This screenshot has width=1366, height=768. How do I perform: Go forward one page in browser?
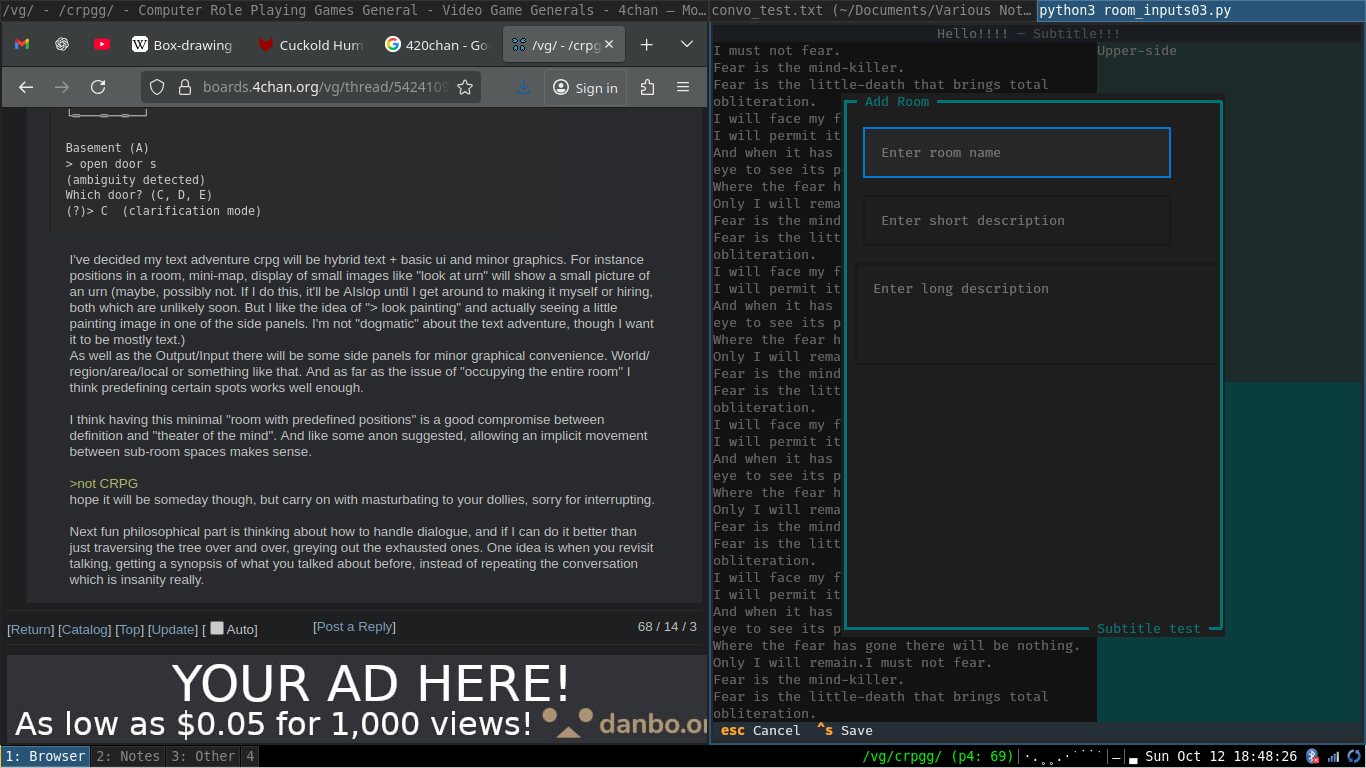62,87
